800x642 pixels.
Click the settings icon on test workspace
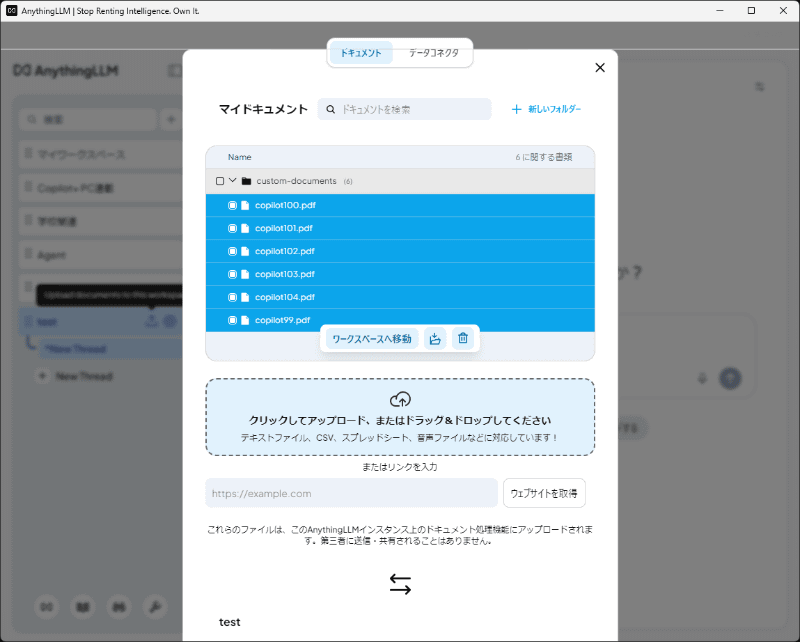tap(170, 321)
